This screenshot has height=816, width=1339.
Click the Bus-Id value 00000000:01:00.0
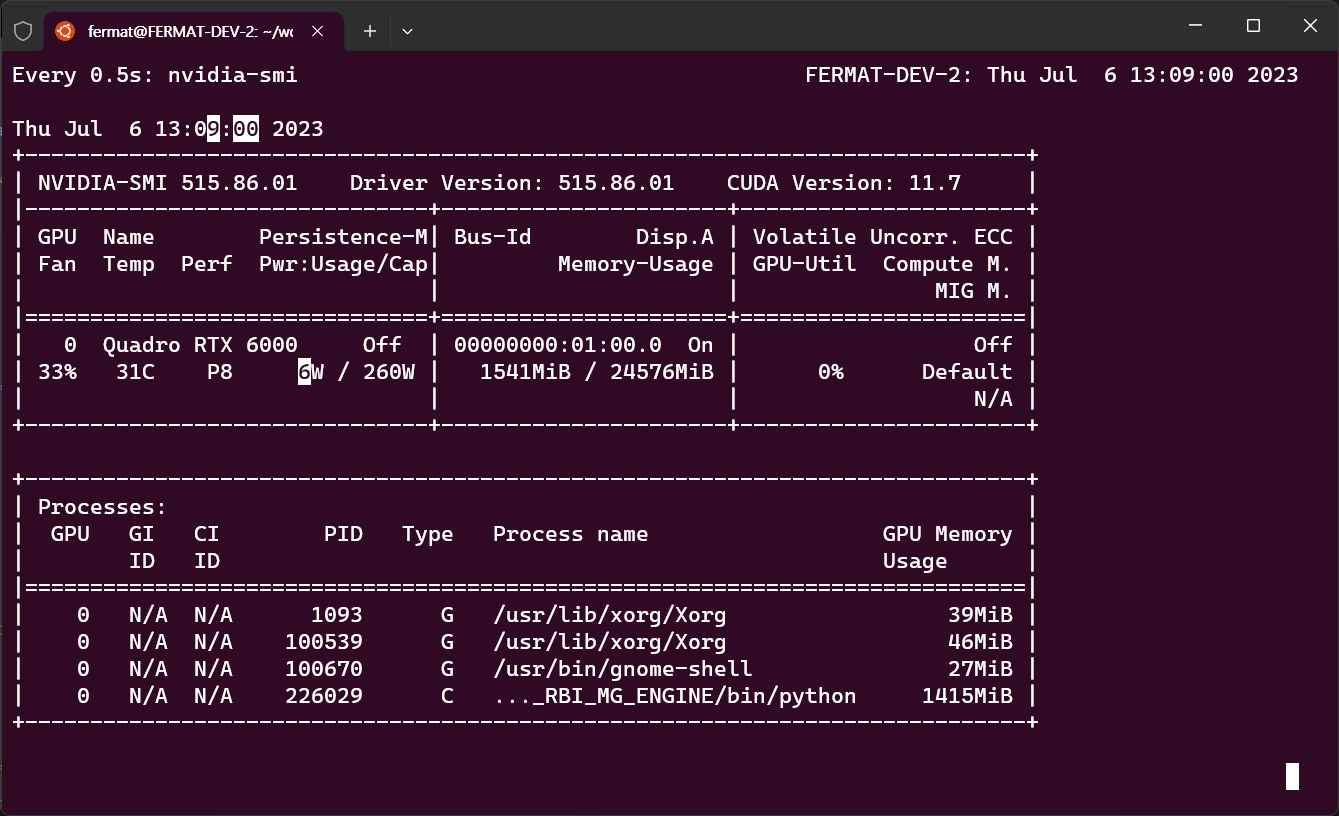558,345
